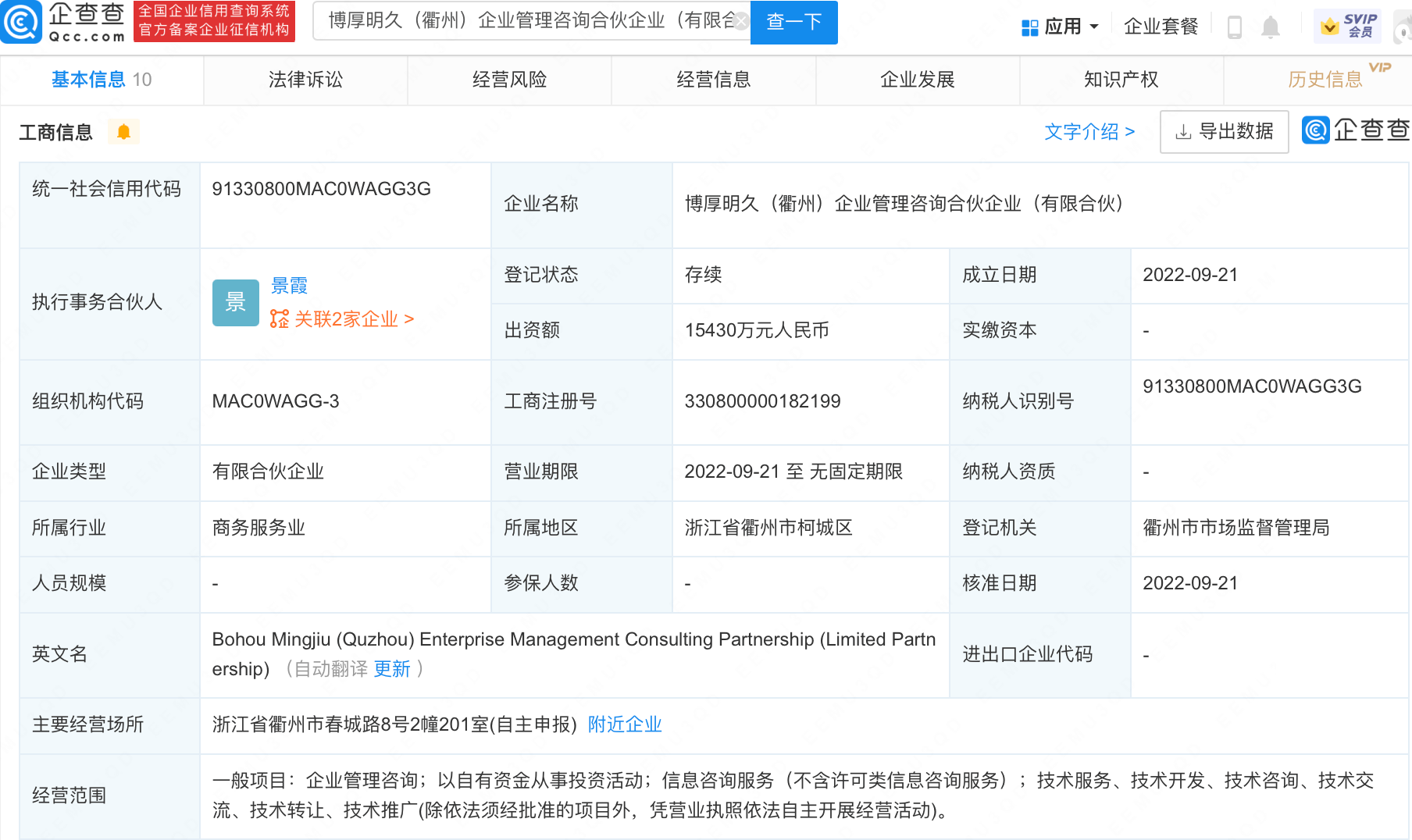Screen dimensions: 1412x840
Task: Select capital value 15430万元人民币
Action: pyautogui.click(x=757, y=330)
